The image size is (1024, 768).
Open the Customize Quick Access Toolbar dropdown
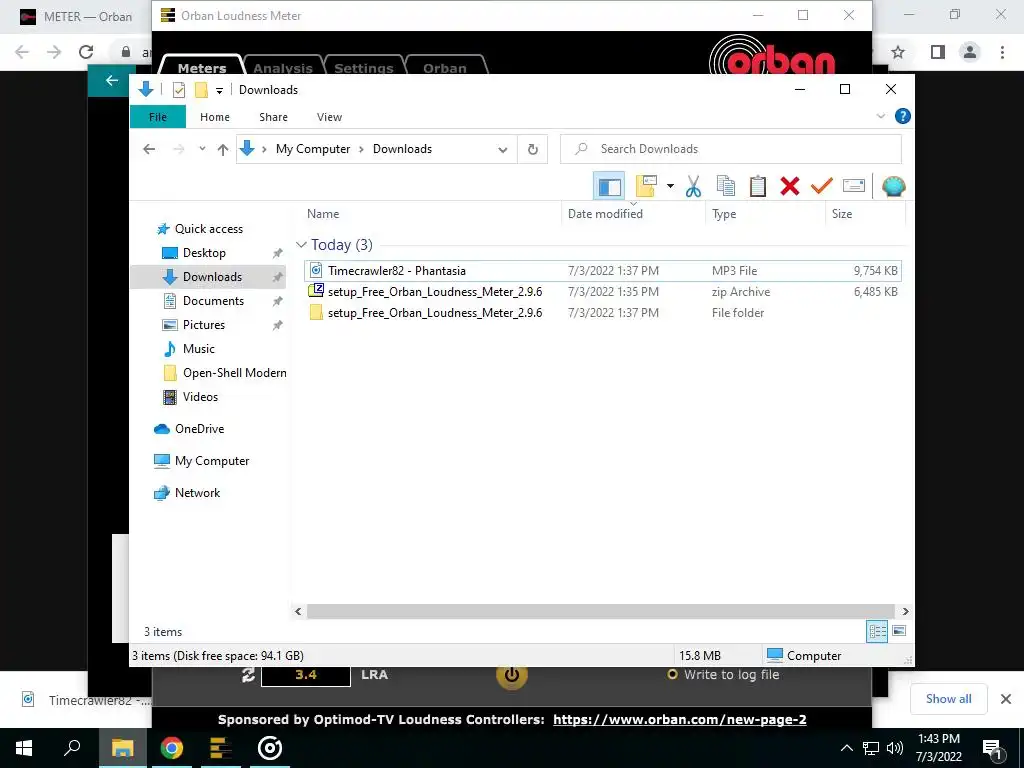click(x=219, y=91)
